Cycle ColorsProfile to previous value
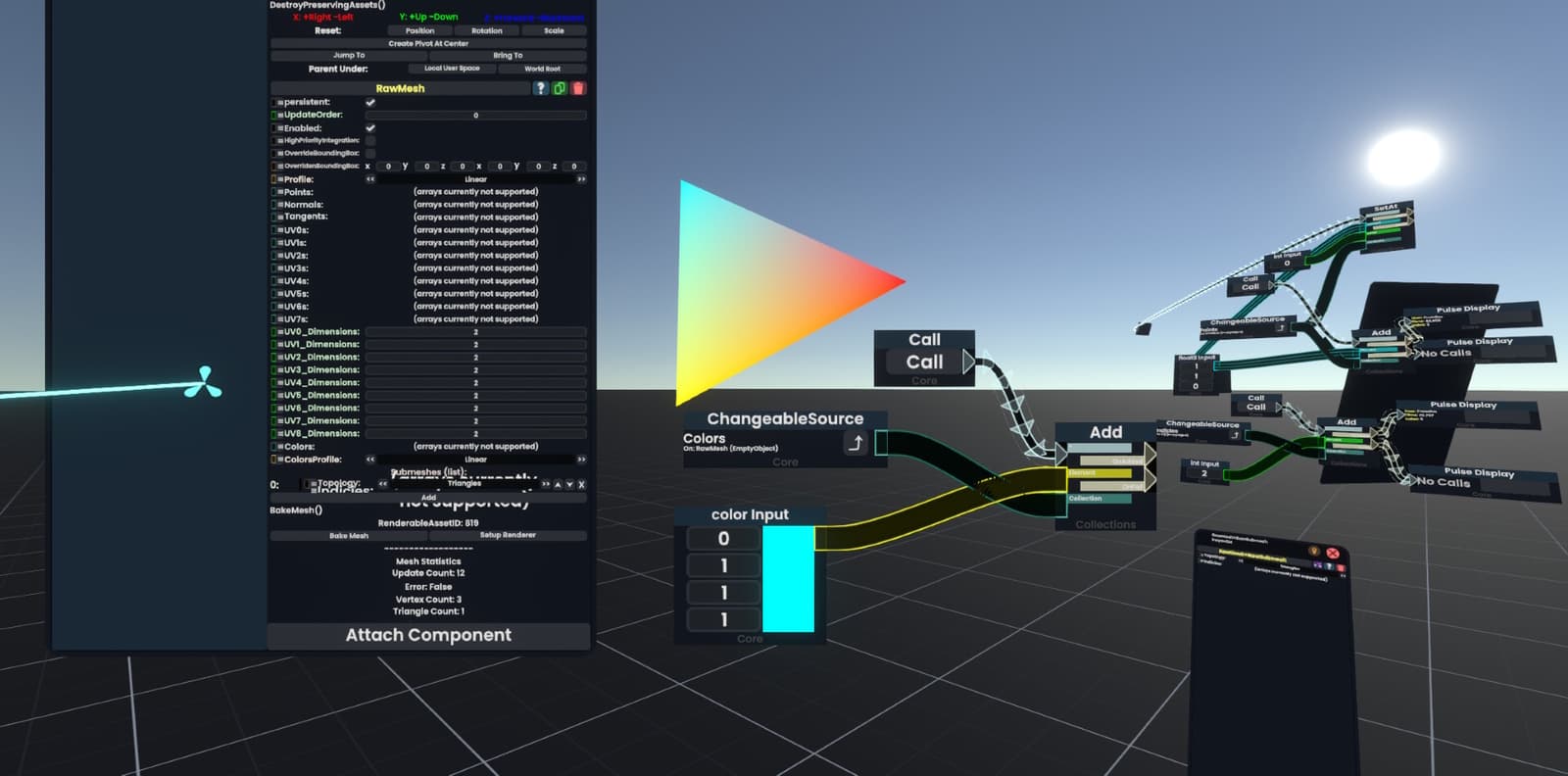Viewport: 1568px width, 776px height. 370,459
